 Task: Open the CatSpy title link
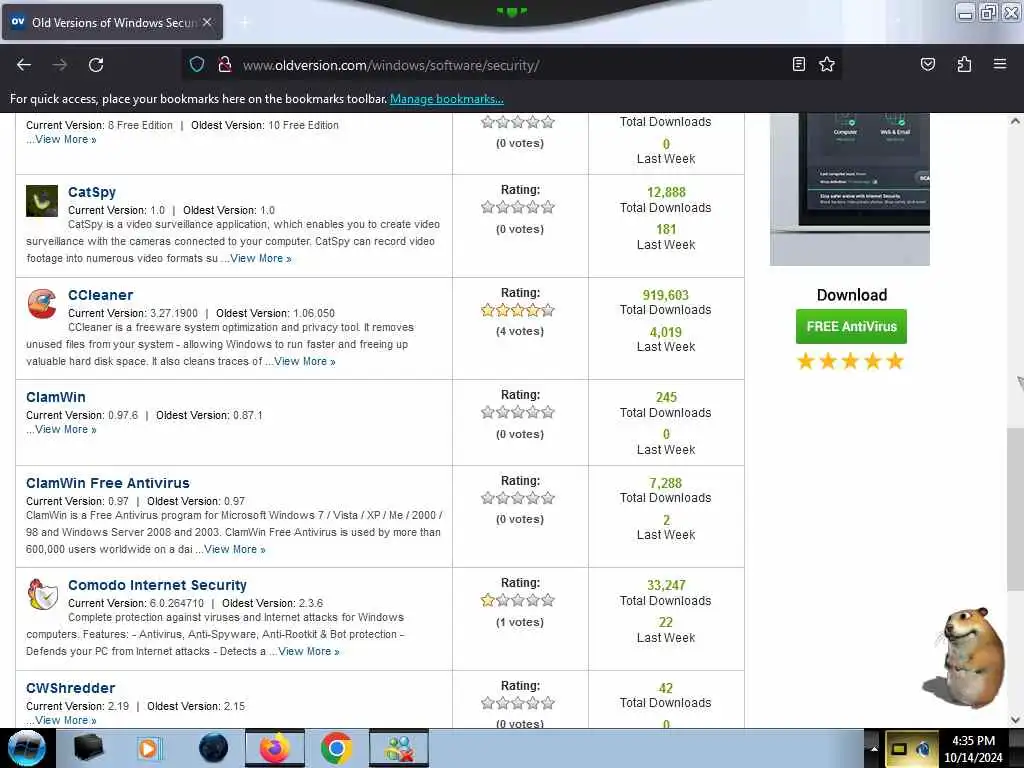click(92, 192)
